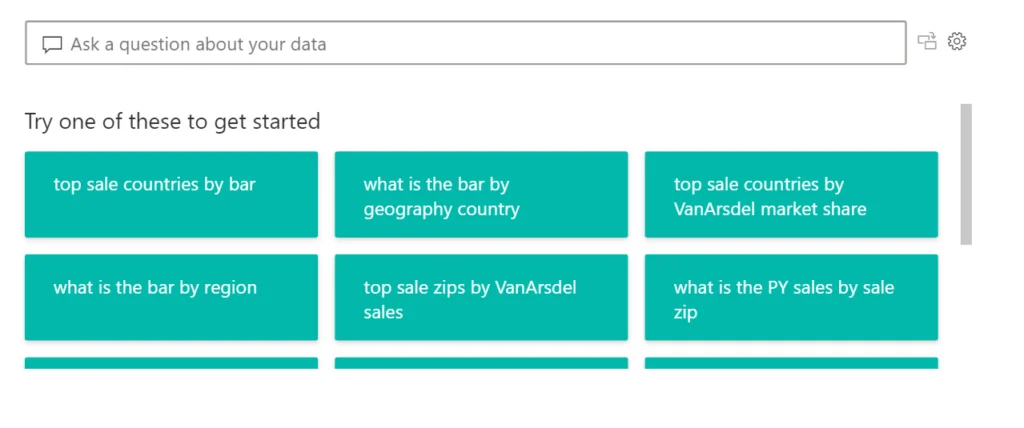Click the partially visible bottom-right suggestion tile
Screen dimensions: 1024x428
[x=792, y=363]
